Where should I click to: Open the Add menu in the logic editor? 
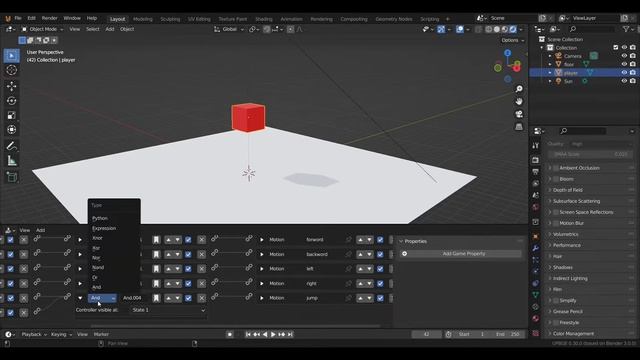pos(40,231)
